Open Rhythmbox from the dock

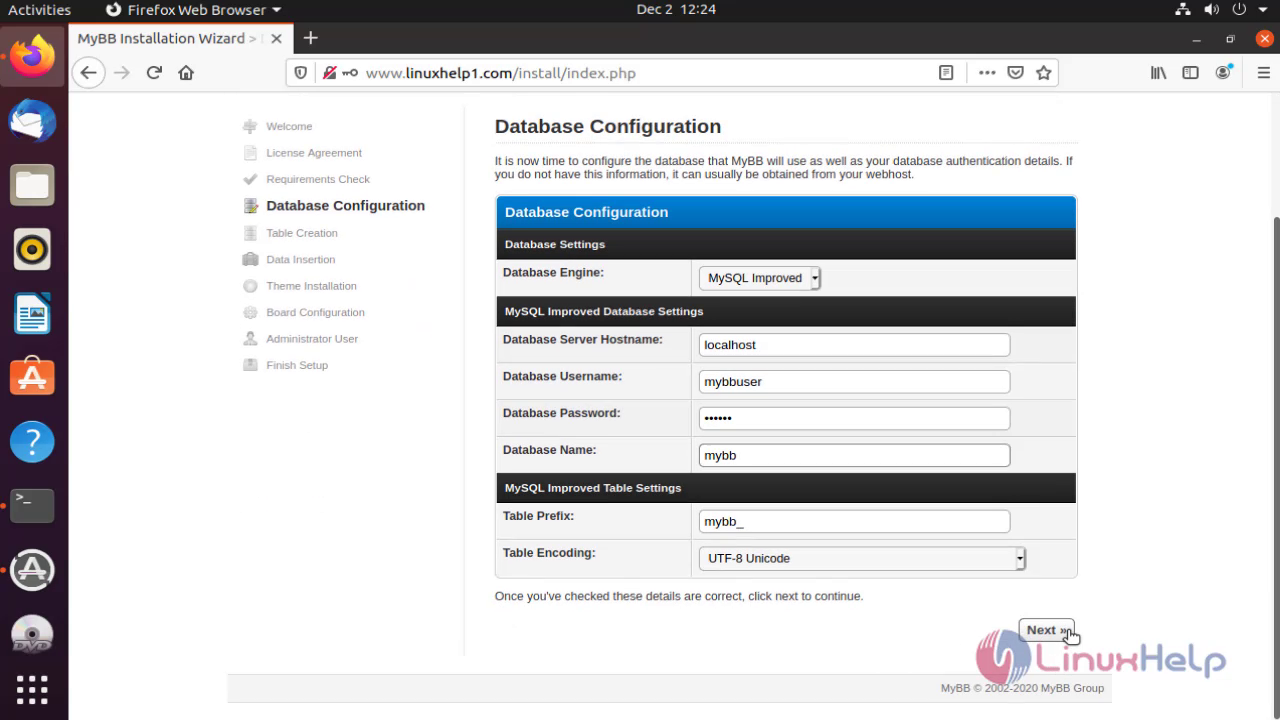click(x=33, y=250)
